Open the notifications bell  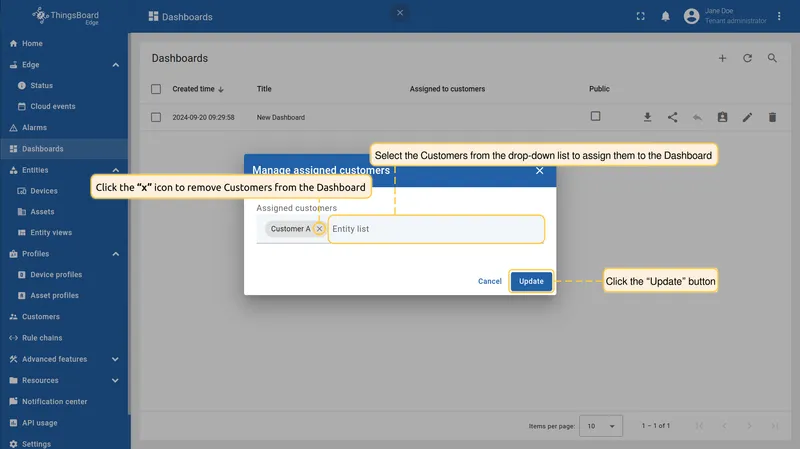[x=665, y=16]
